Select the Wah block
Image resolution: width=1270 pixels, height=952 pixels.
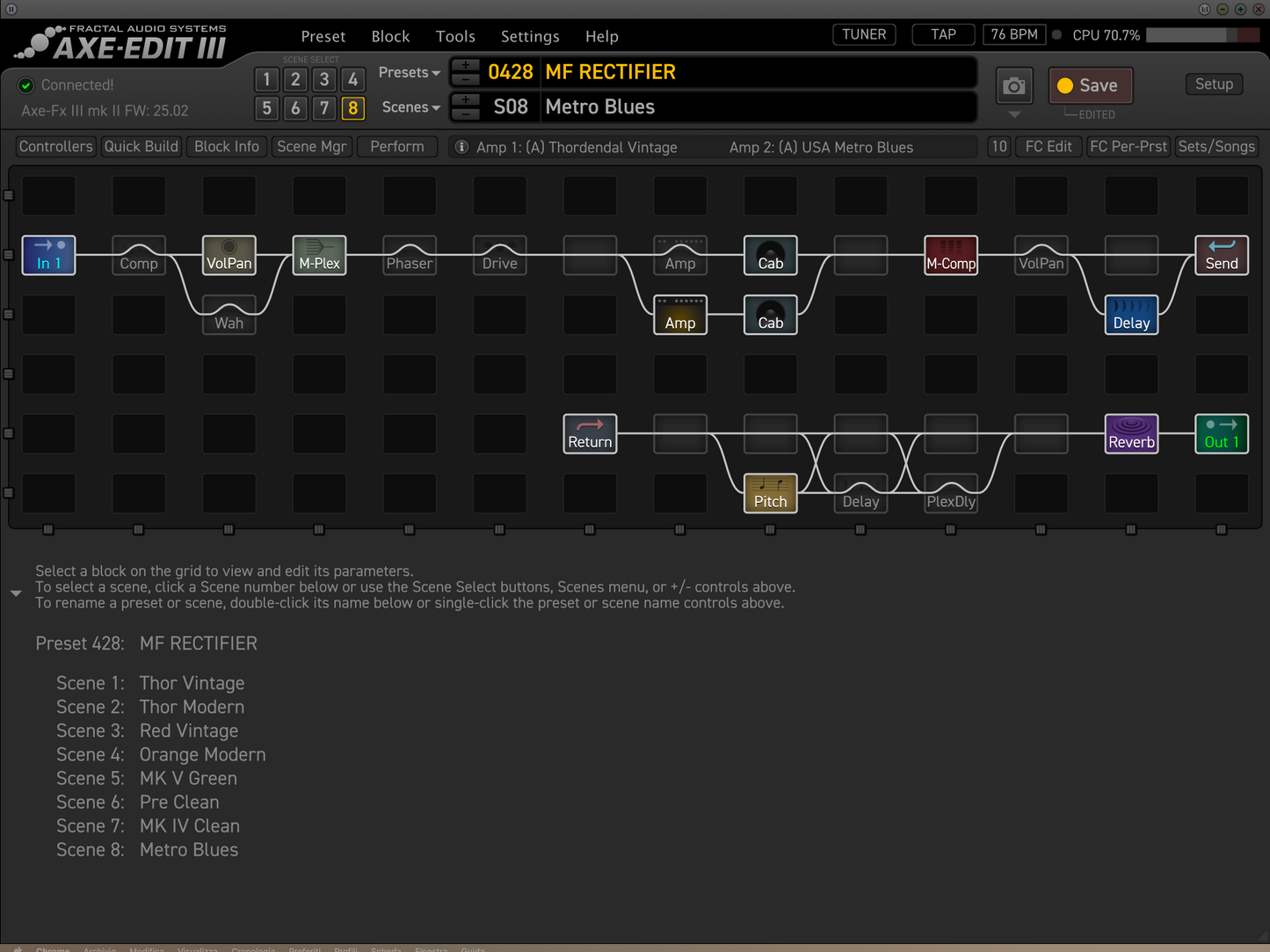click(x=229, y=315)
